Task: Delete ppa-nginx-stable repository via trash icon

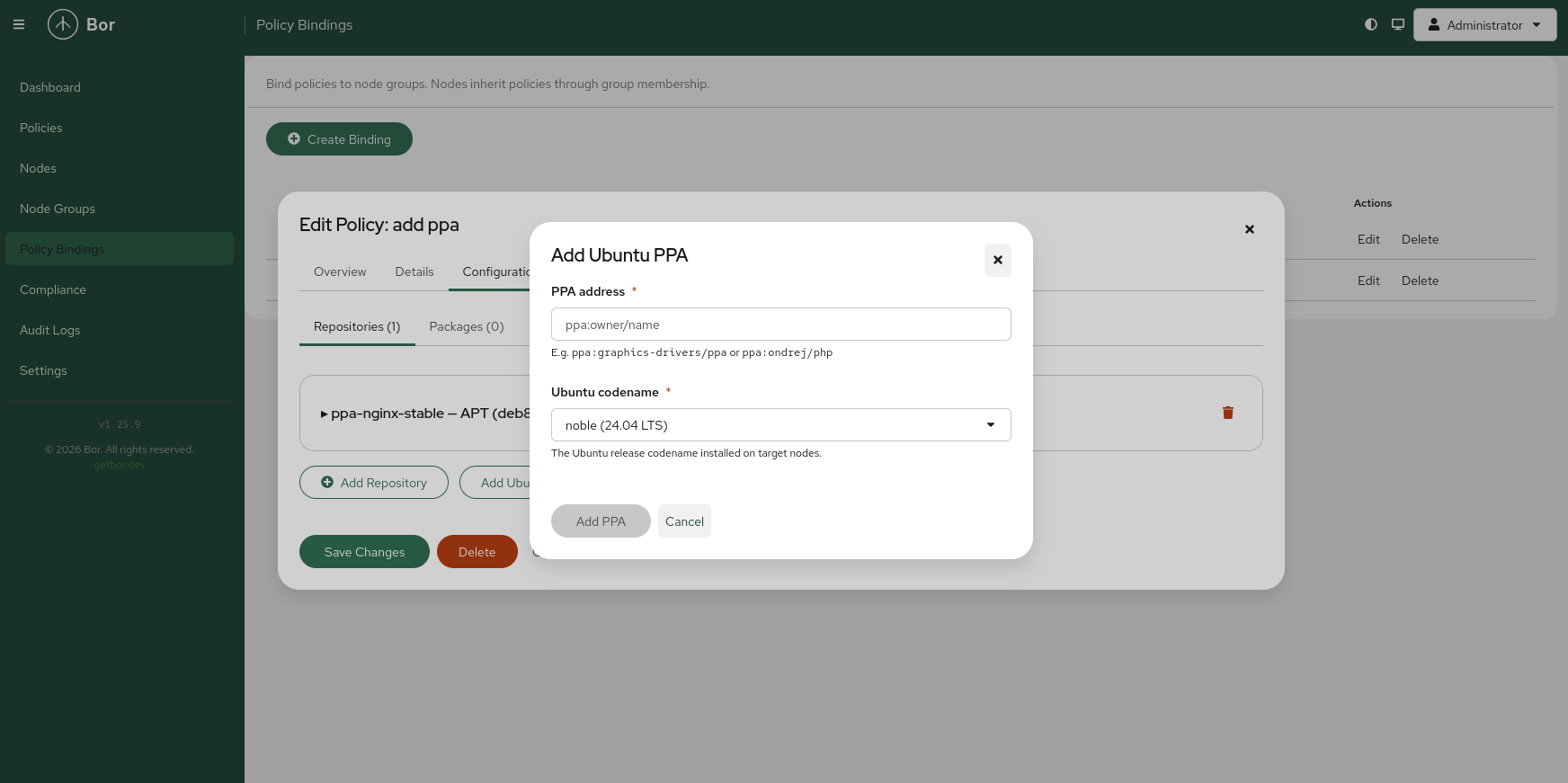Action: pos(1228,413)
